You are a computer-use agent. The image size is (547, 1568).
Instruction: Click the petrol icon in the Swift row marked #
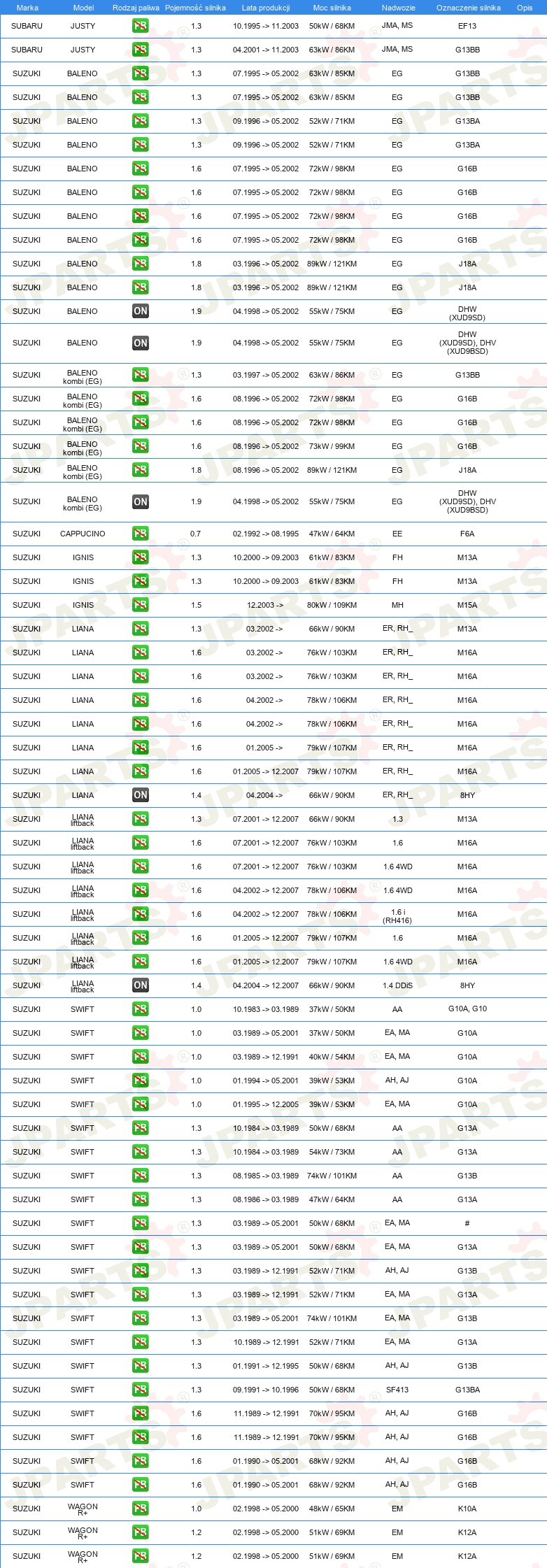click(141, 1223)
